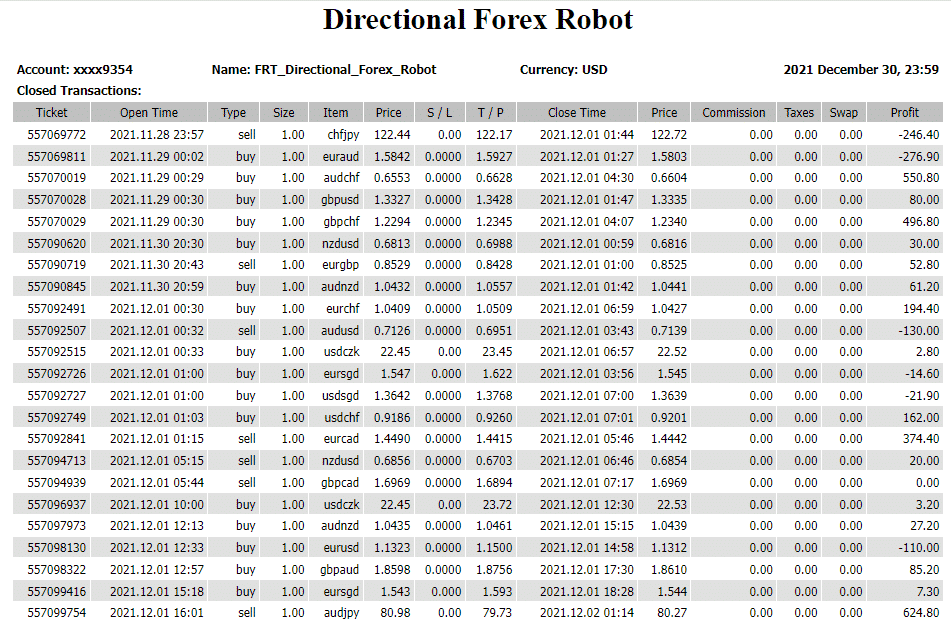Screen dimensions: 951x623
Task: Click the usdchf item cell
Action: click(x=341, y=417)
